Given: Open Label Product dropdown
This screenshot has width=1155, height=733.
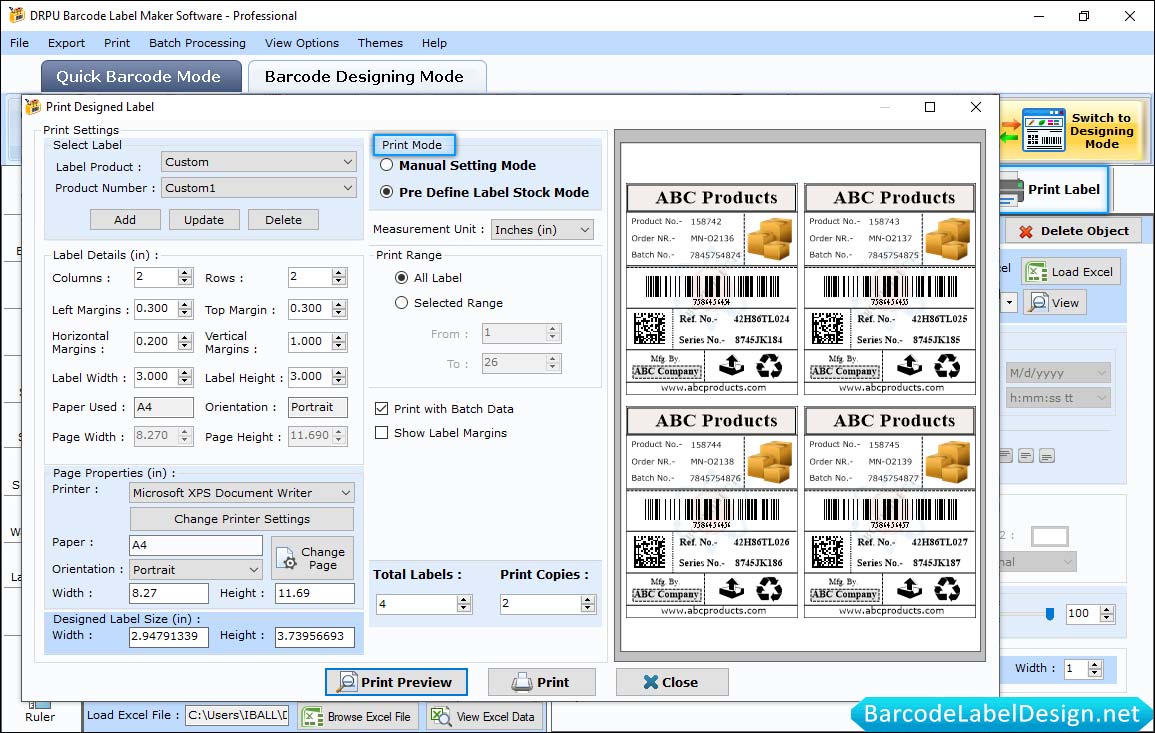Looking at the screenshot, I should pyautogui.click(x=259, y=162).
